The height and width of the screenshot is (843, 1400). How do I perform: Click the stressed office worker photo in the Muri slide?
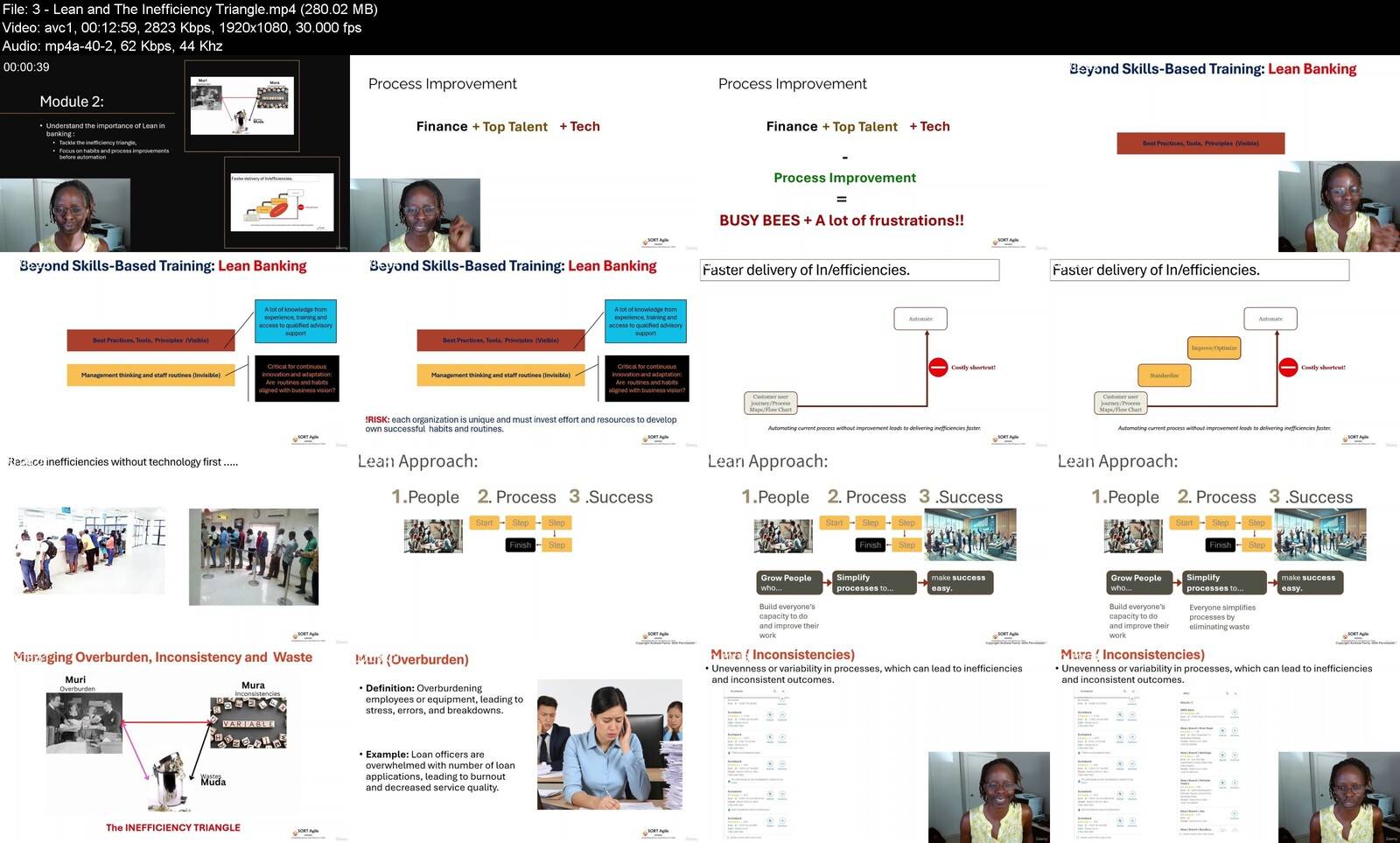[610, 743]
